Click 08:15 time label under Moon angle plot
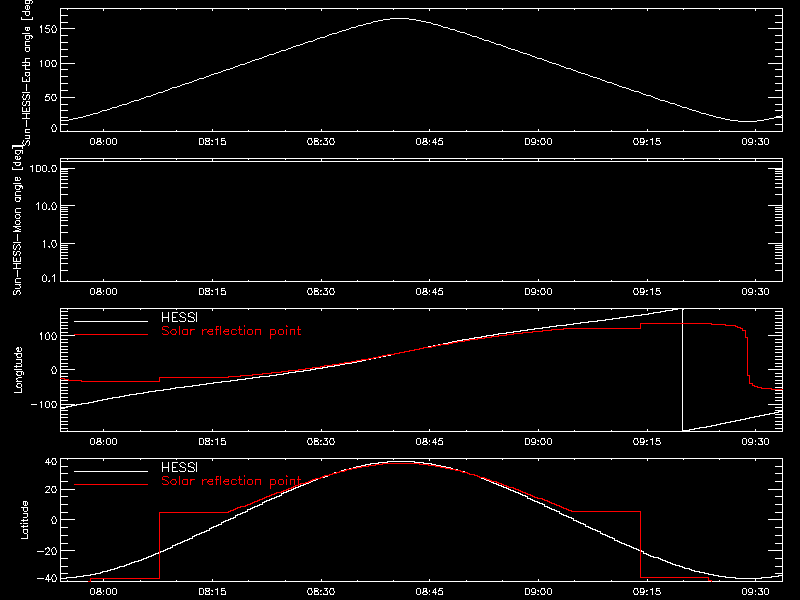 tap(212, 292)
